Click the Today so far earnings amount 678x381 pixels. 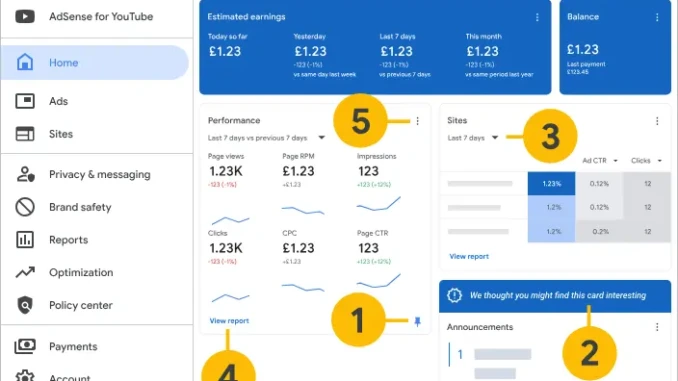tap(225, 51)
